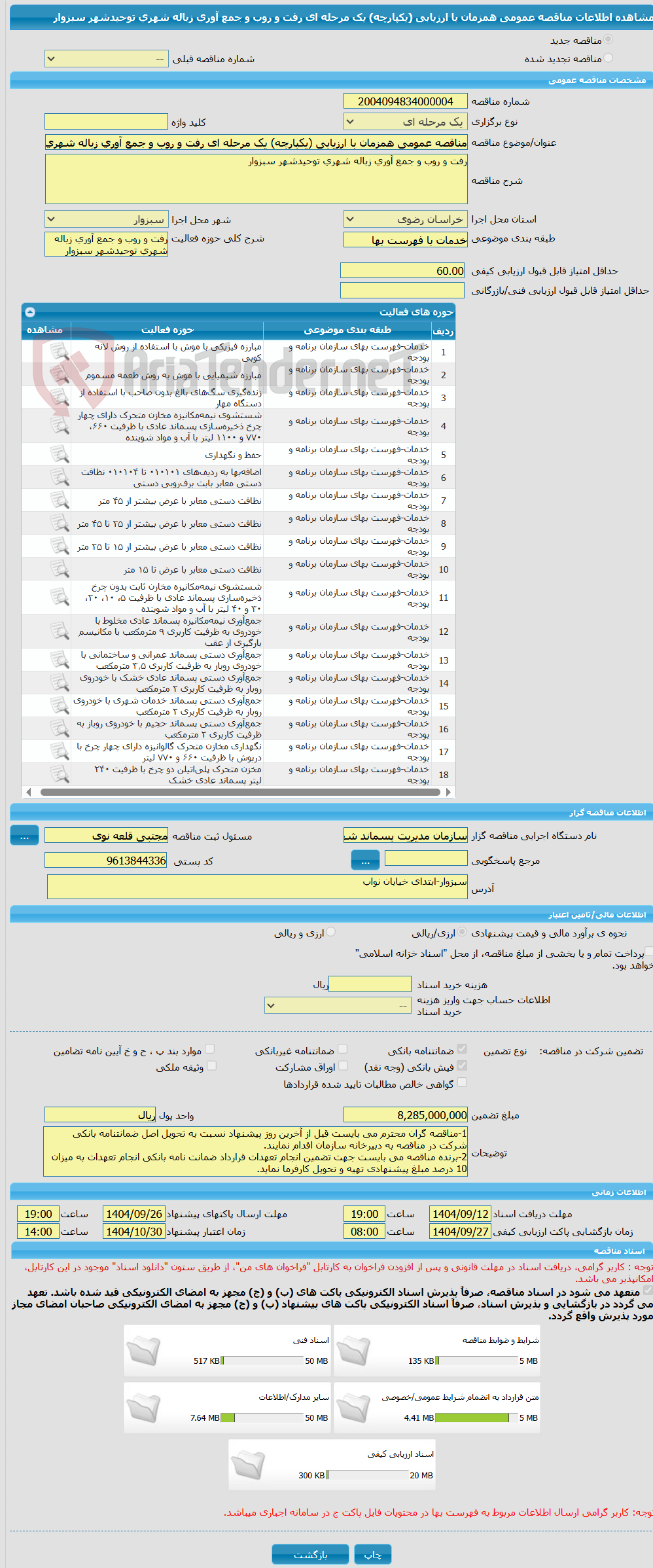This screenshot has height=1568, width=653.
Task: Collapse the حوزه های فعالیت panel
Action: pos(30,312)
